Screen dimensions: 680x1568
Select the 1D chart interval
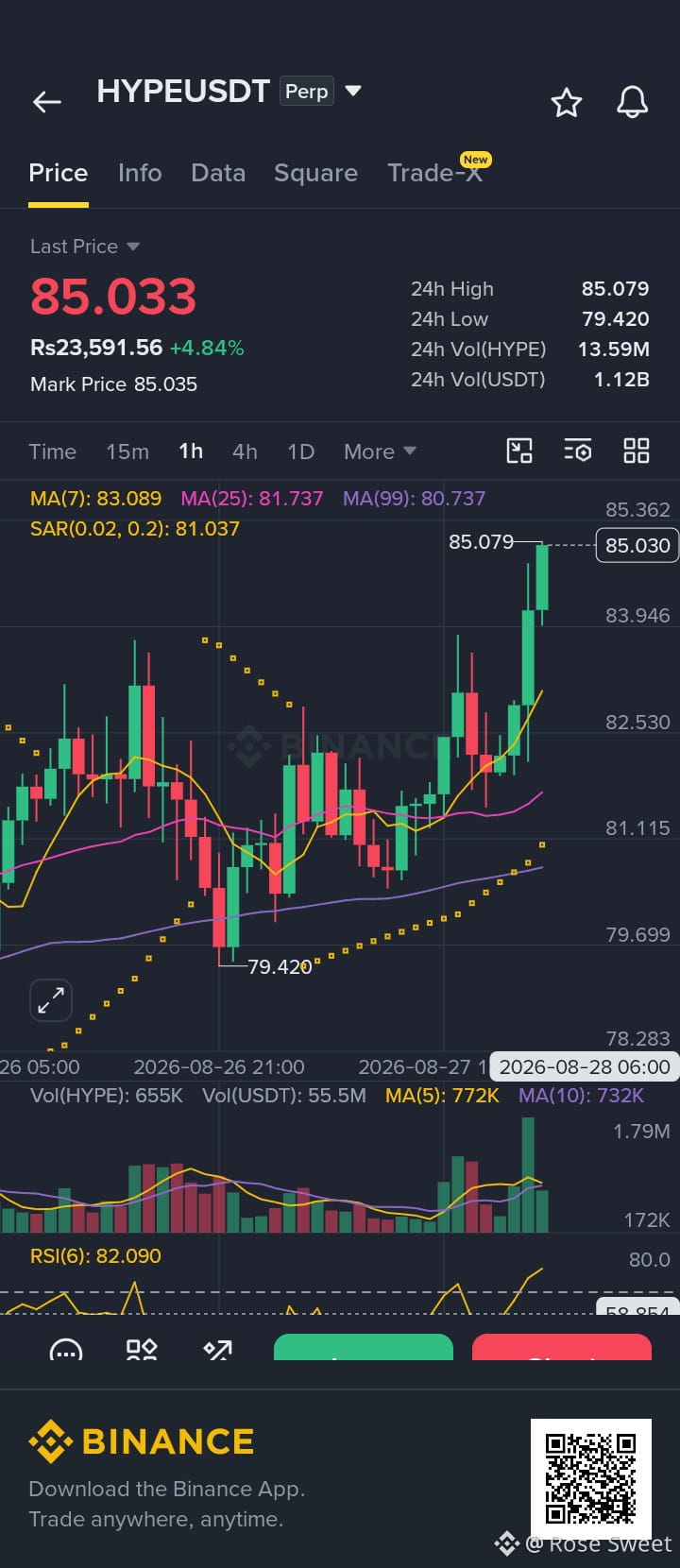pos(301,452)
